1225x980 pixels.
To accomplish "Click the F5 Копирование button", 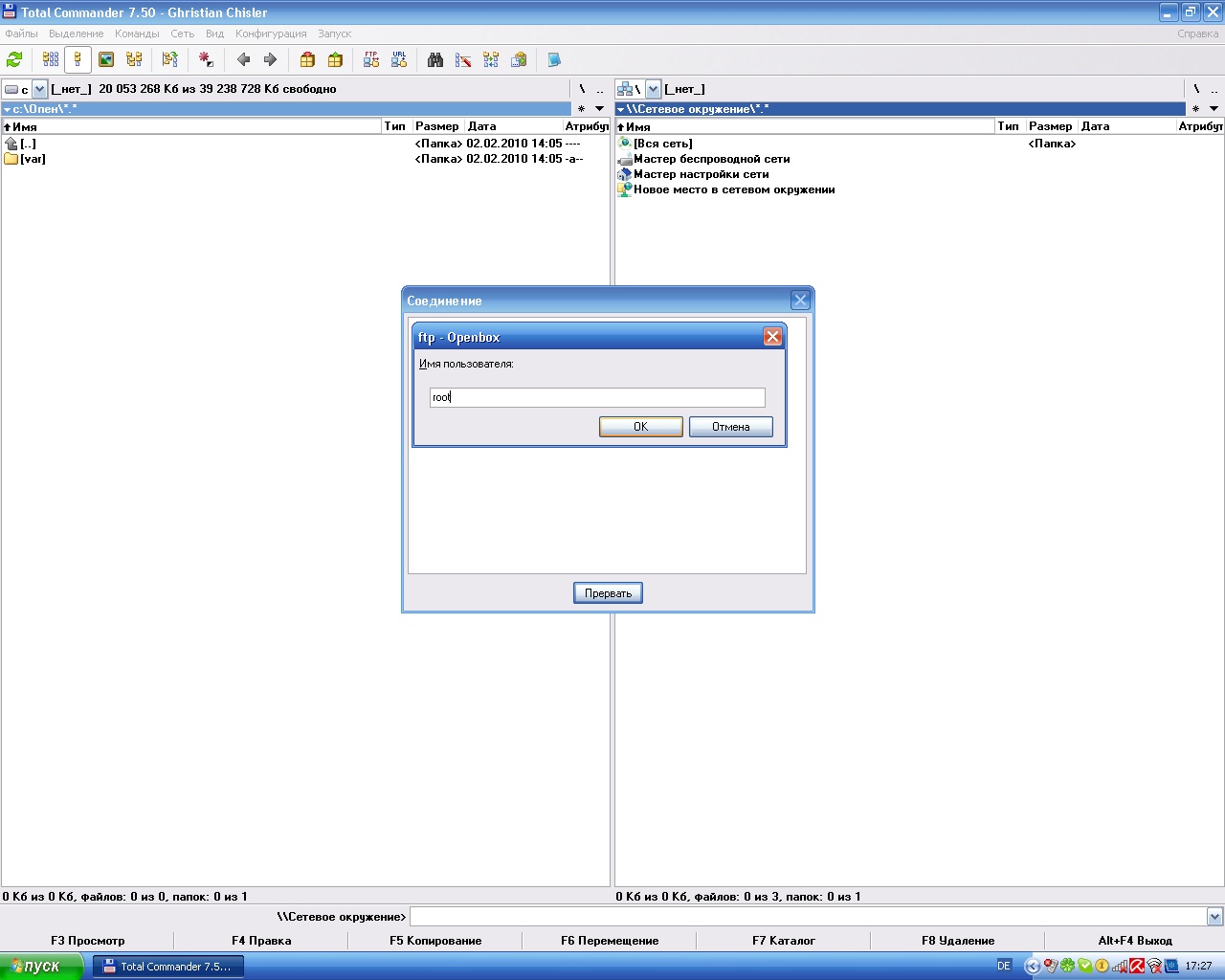I will pyautogui.click(x=435, y=941).
